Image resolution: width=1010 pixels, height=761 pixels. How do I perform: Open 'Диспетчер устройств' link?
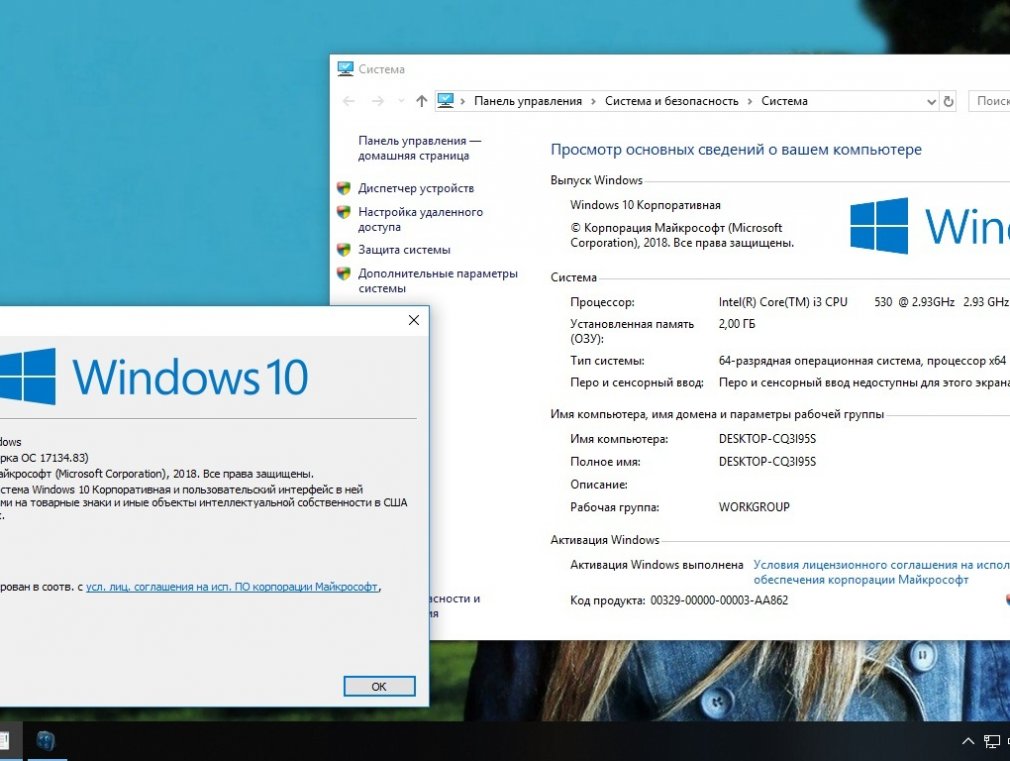point(416,188)
